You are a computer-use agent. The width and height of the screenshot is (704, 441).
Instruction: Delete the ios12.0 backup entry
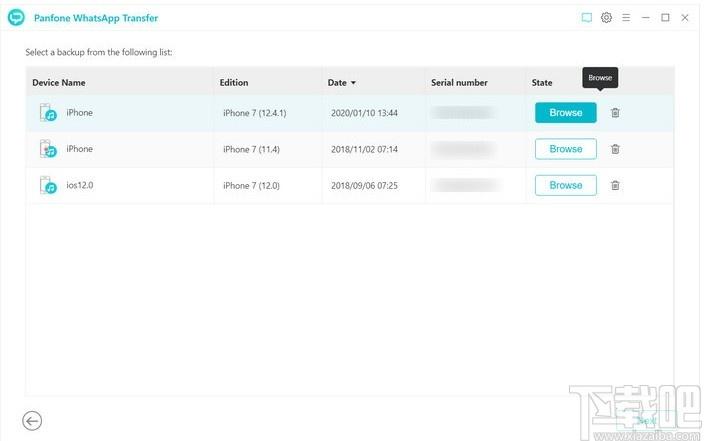[615, 185]
